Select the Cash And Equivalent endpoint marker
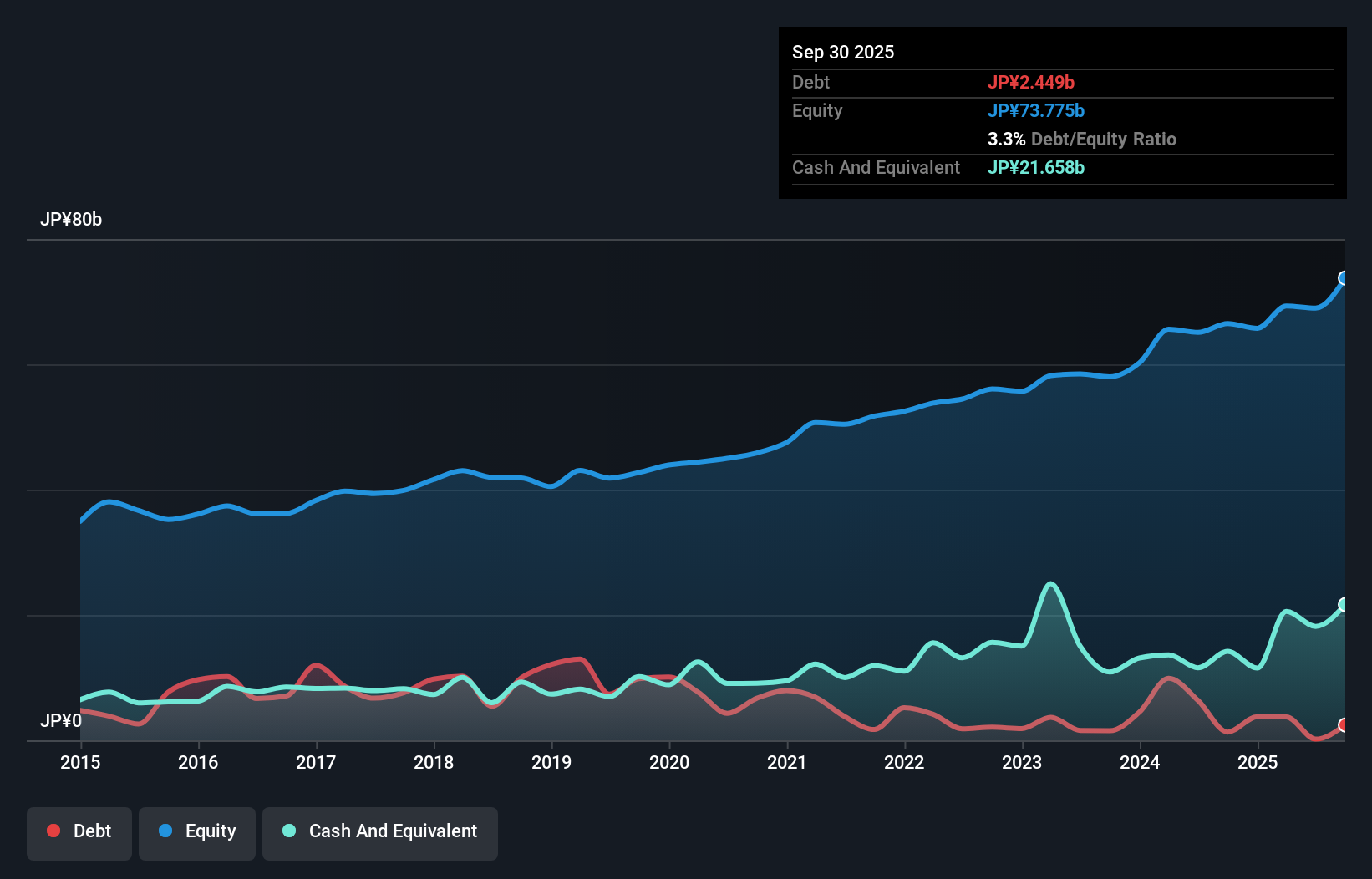Viewport: 1372px width, 879px height. click(1344, 602)
